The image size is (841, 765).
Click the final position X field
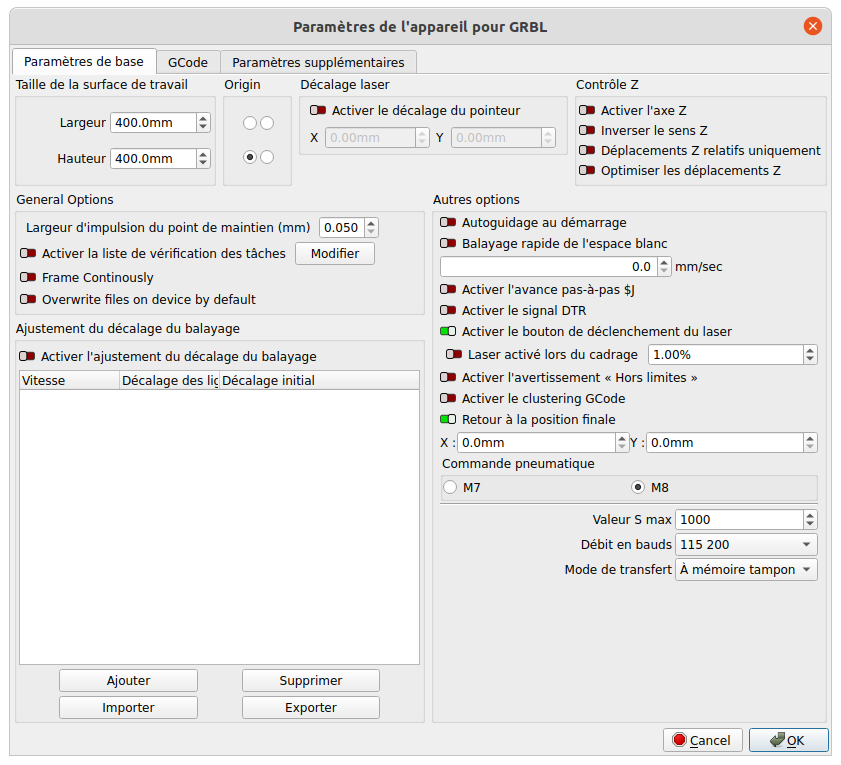pyautogui.click(x=536, y=443)
